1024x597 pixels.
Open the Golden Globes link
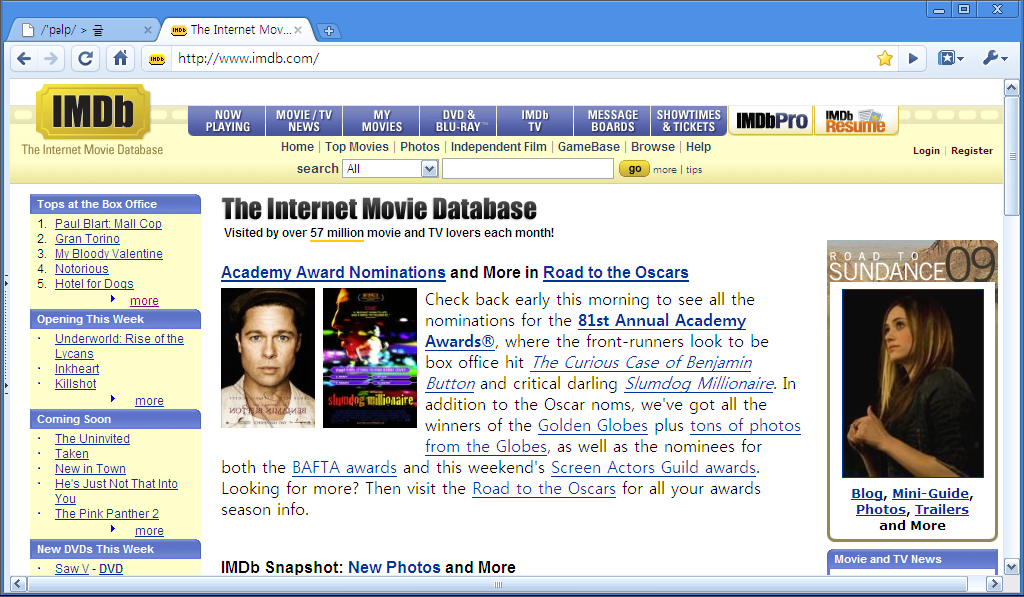(x=592, y=426)
